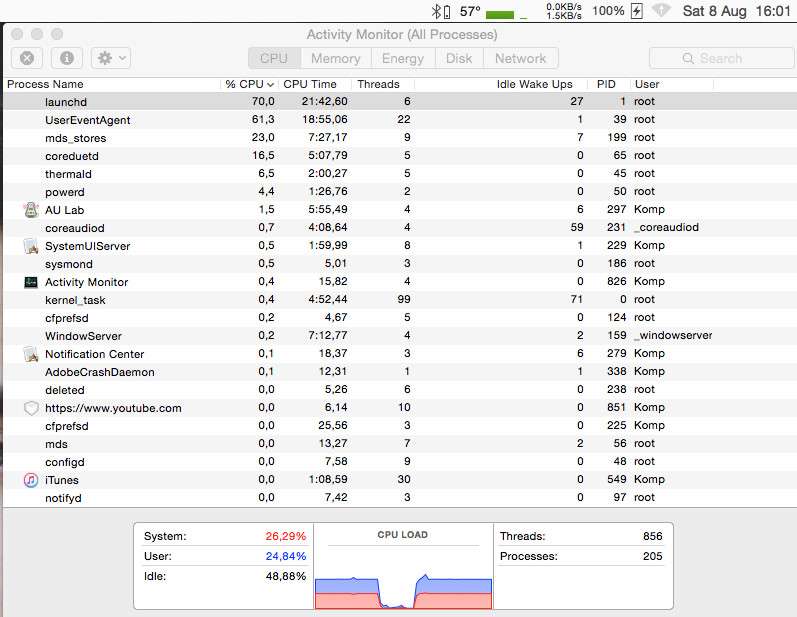
Task: Sort by the Process Name column header
Action: point(112,84)
